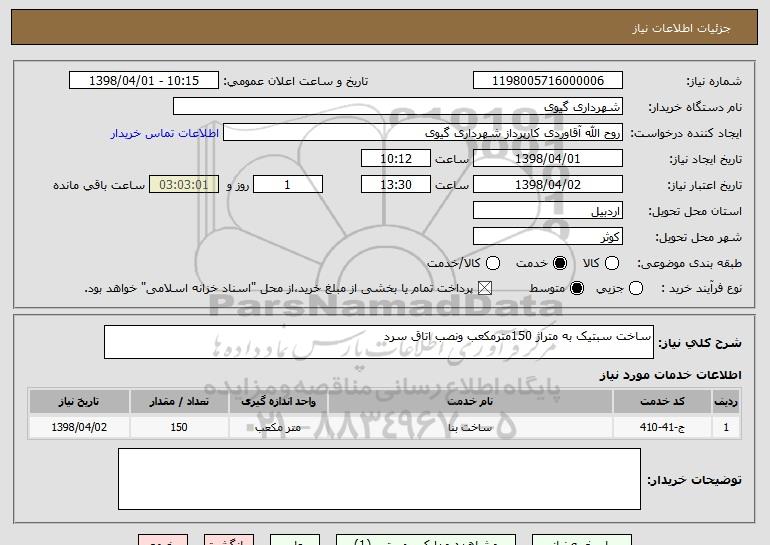Click the request creator name field
The width and height of the screenshot is (770, 545).
click(x=423, y=133)
